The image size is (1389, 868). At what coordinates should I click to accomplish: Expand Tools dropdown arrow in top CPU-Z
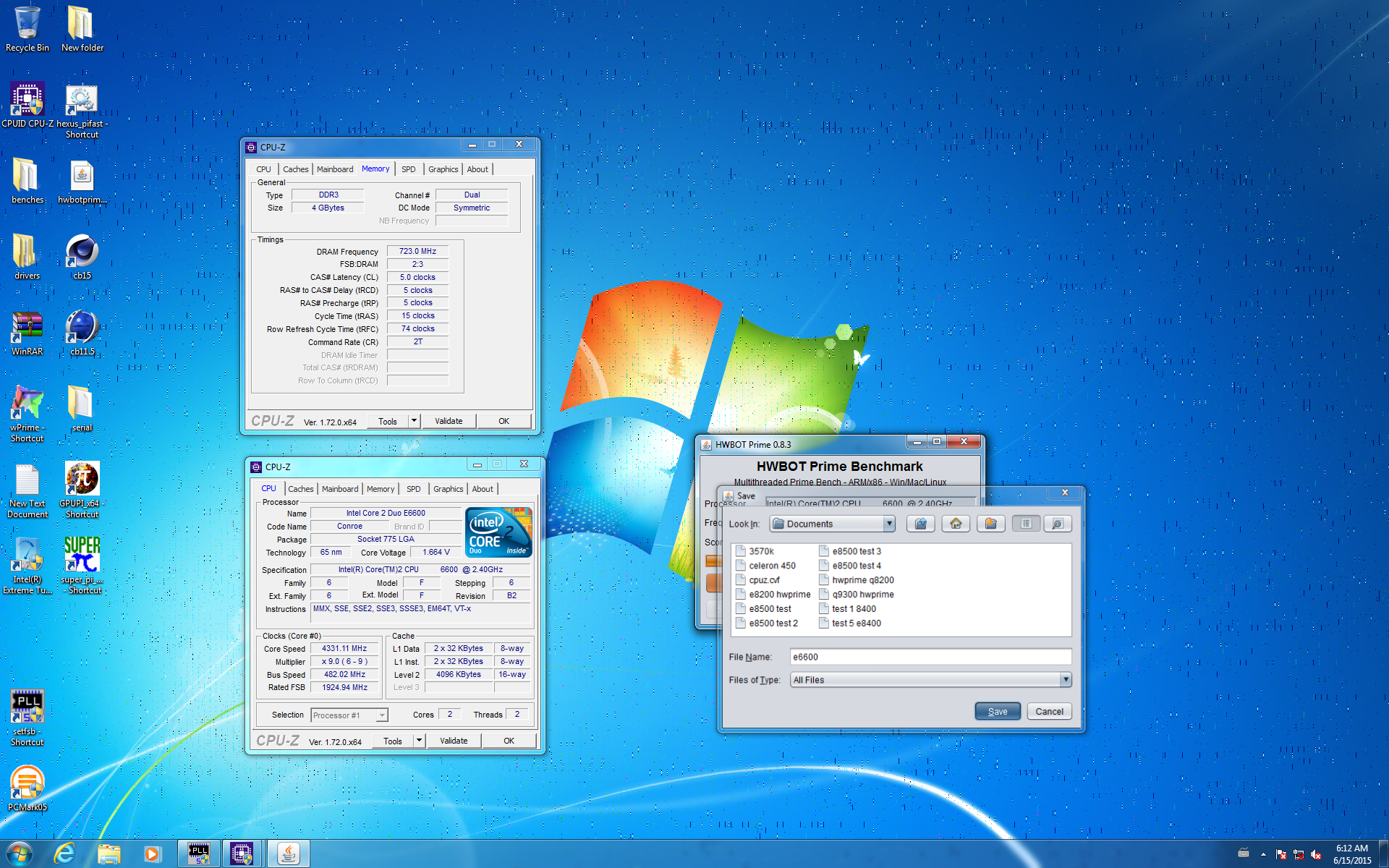click(x=414, y=420)
